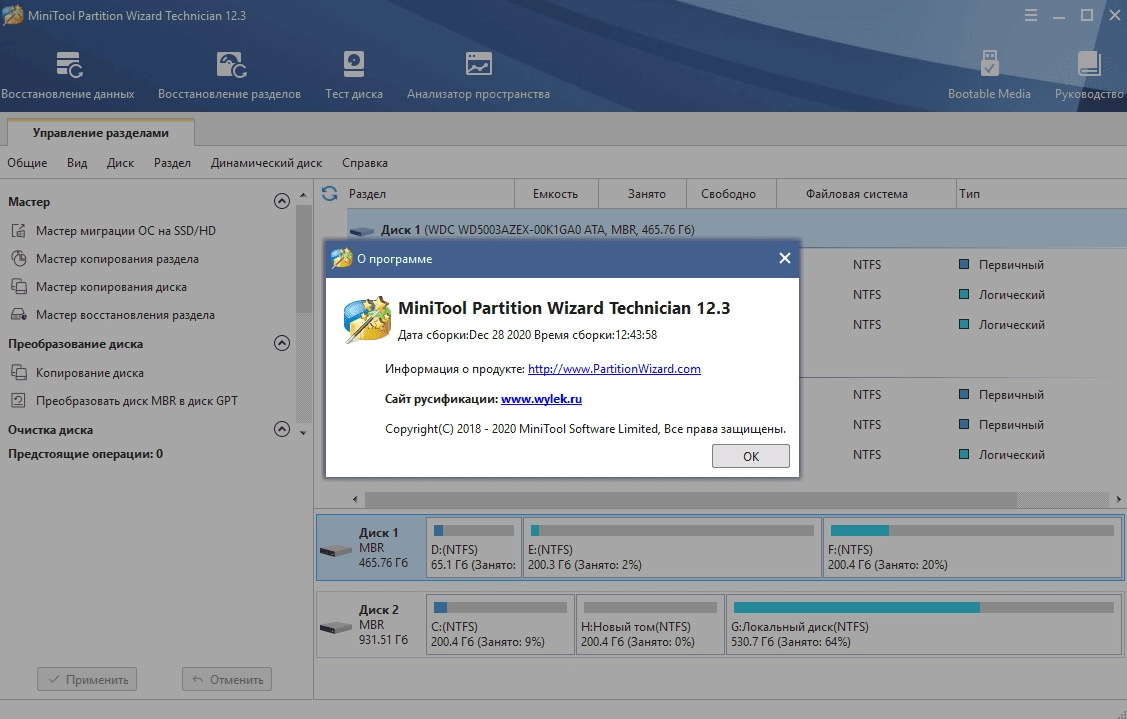1127x719 pixels.
Task: Click the Применить button
Action: pyautogui.click(x=87, y=679)
